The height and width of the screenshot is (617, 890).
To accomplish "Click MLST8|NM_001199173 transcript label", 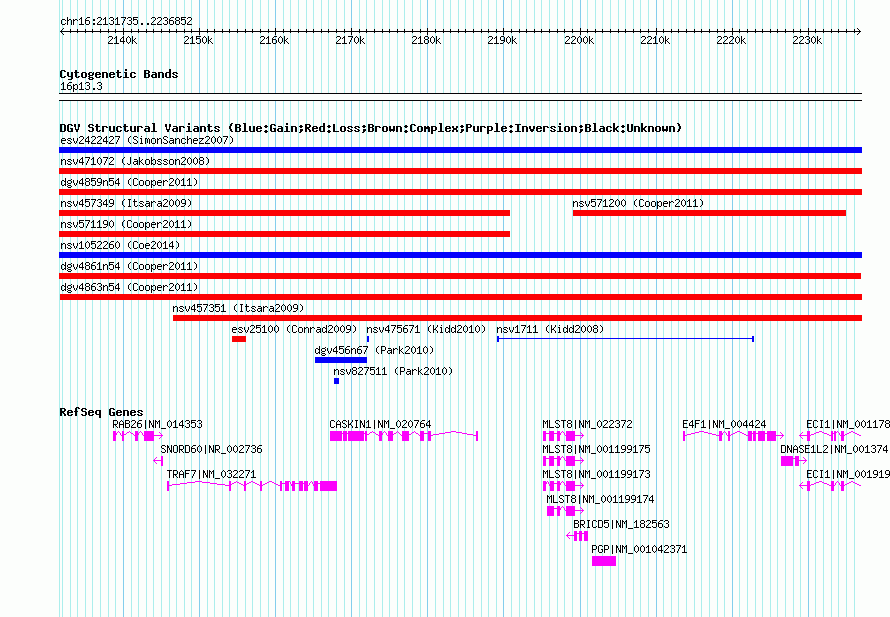I will pos(597,474).
